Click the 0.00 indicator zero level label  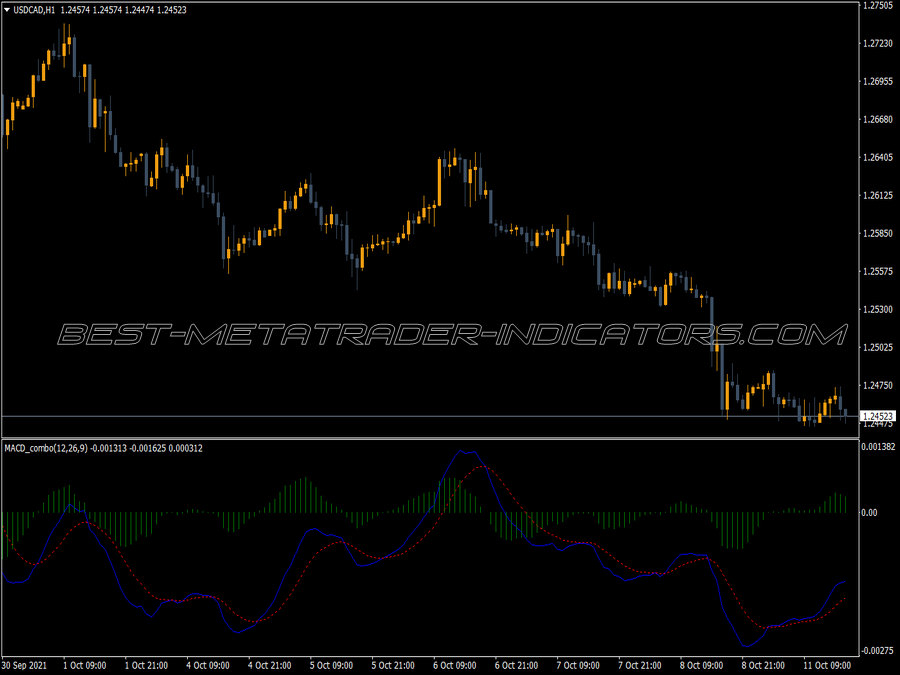point(870,512)
